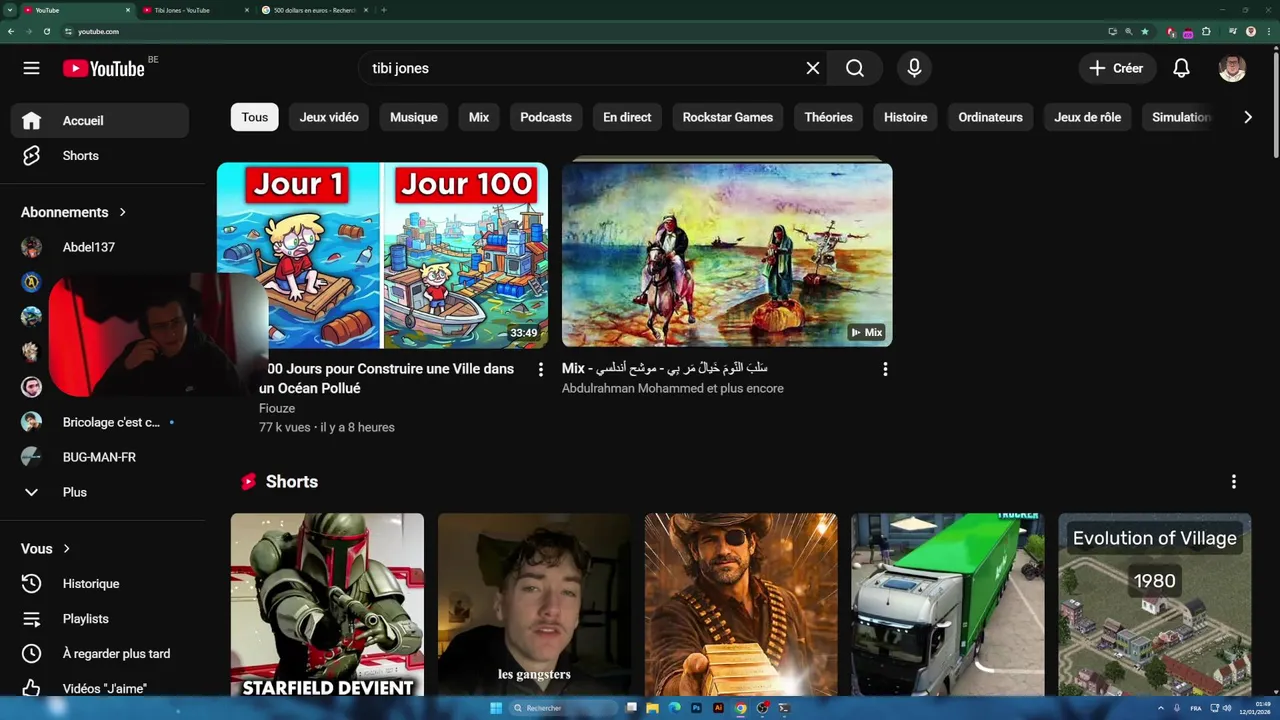The height and width of the screenshot is (720, 1280).
Task: Expand the Vous section
Action: [46, 548]
